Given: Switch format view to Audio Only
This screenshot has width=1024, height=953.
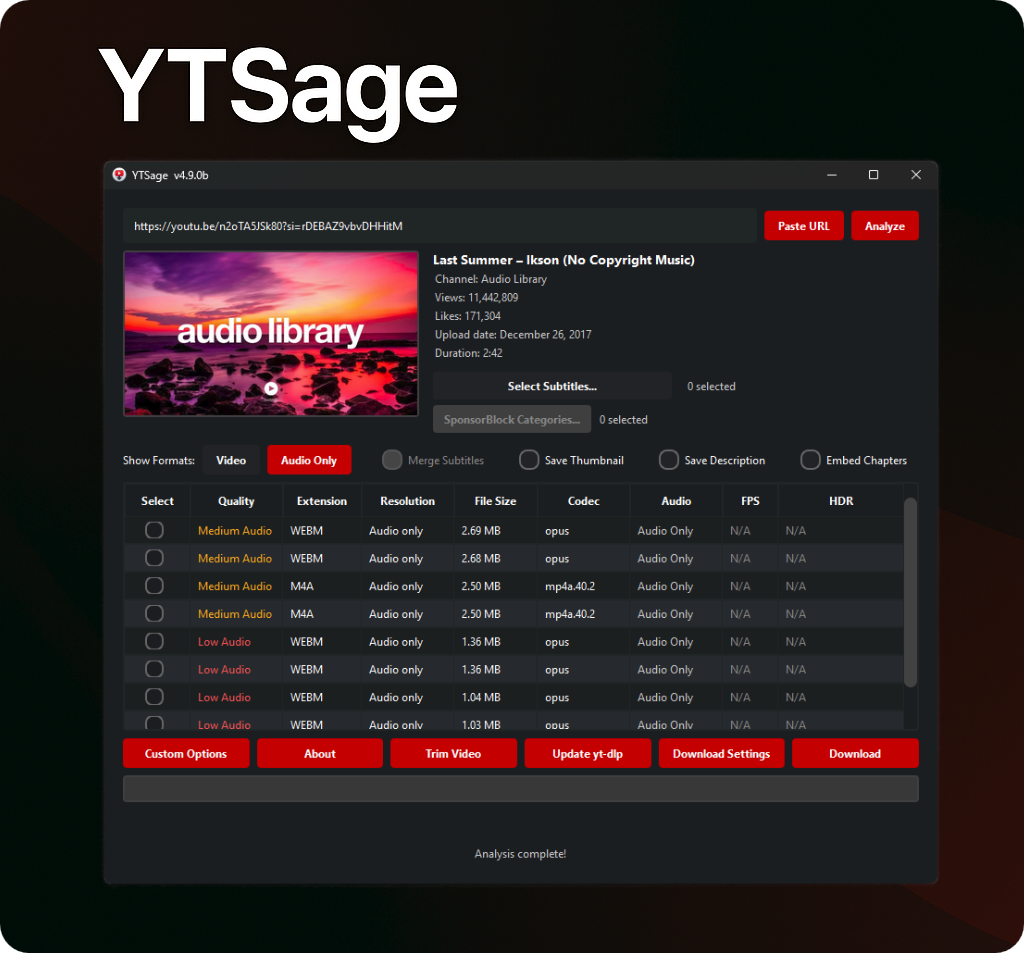Looking at the screenshot, I should click(x=309, y=460).
